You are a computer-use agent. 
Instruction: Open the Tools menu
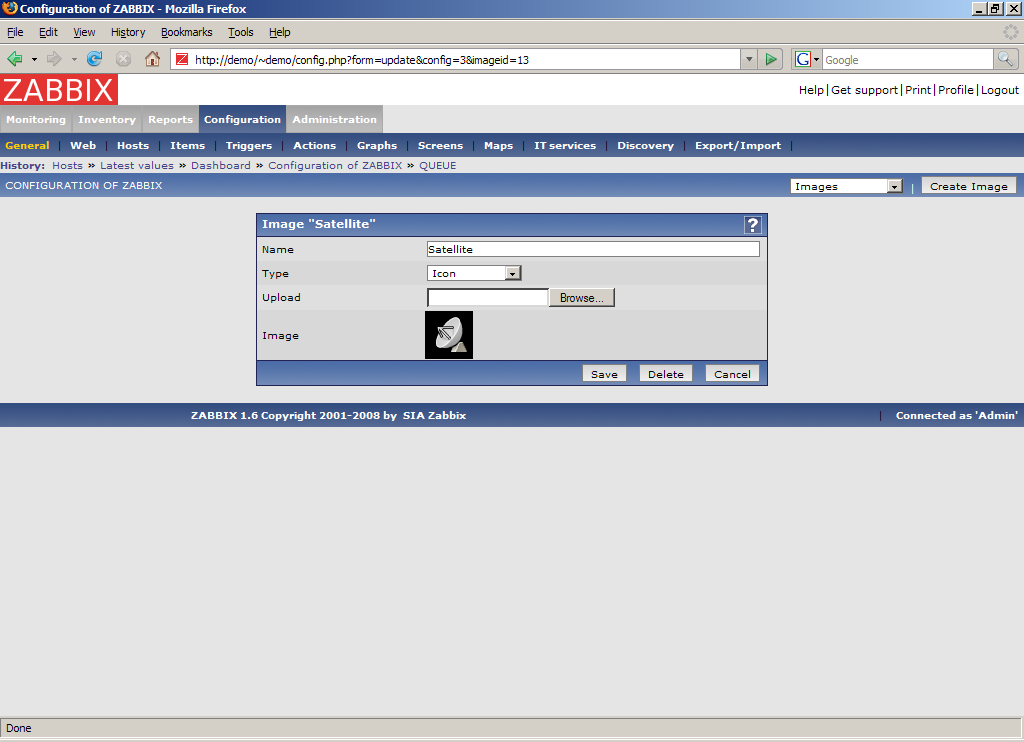click(240, 32)
